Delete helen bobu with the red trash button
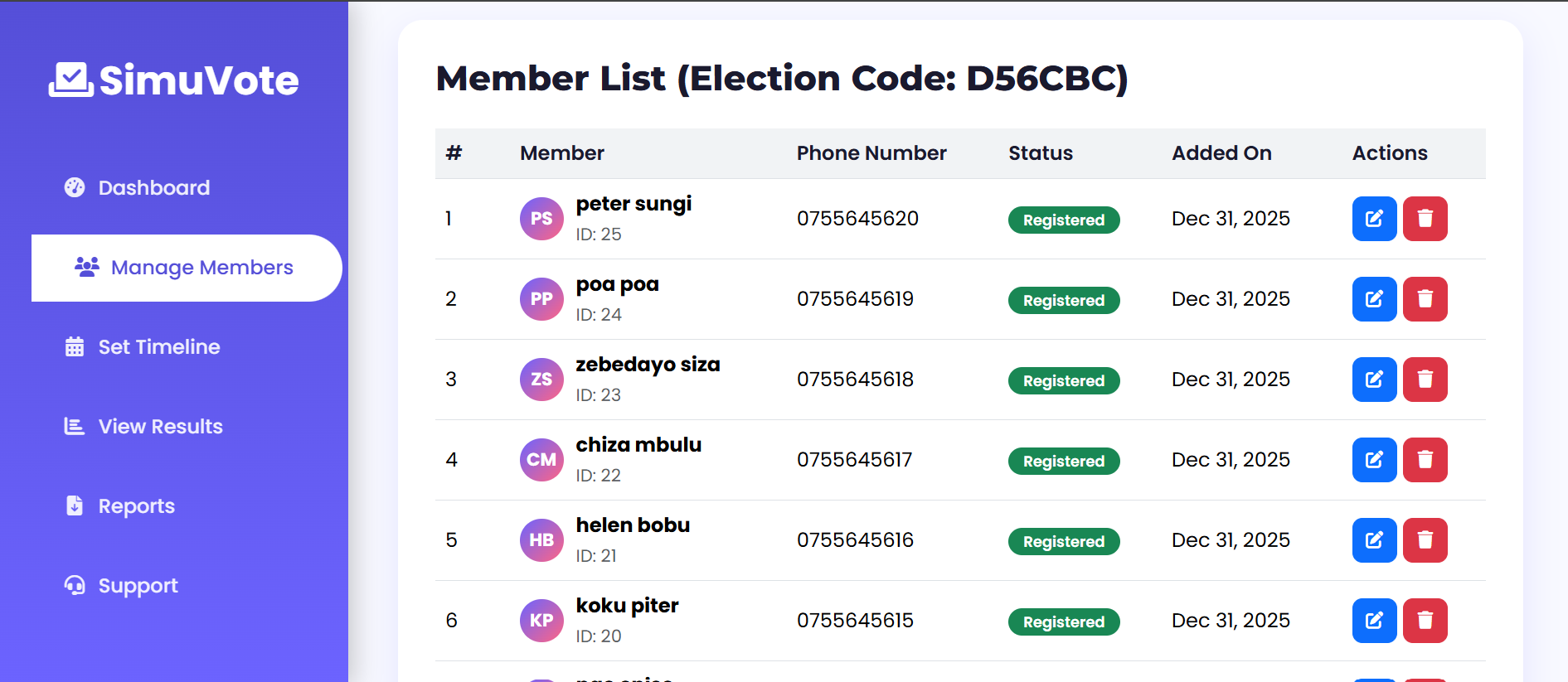Screen dimensions: 1568x682 coord(1425,540)
